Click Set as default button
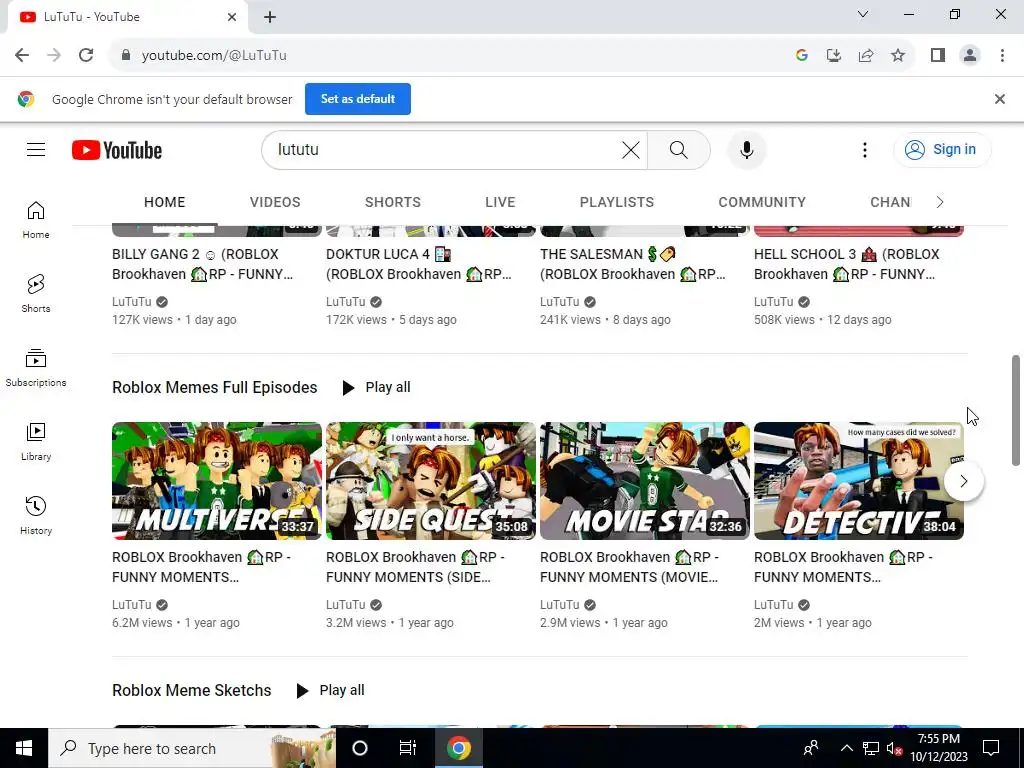Screen dimensions: 1024x768 coord(358,99)
